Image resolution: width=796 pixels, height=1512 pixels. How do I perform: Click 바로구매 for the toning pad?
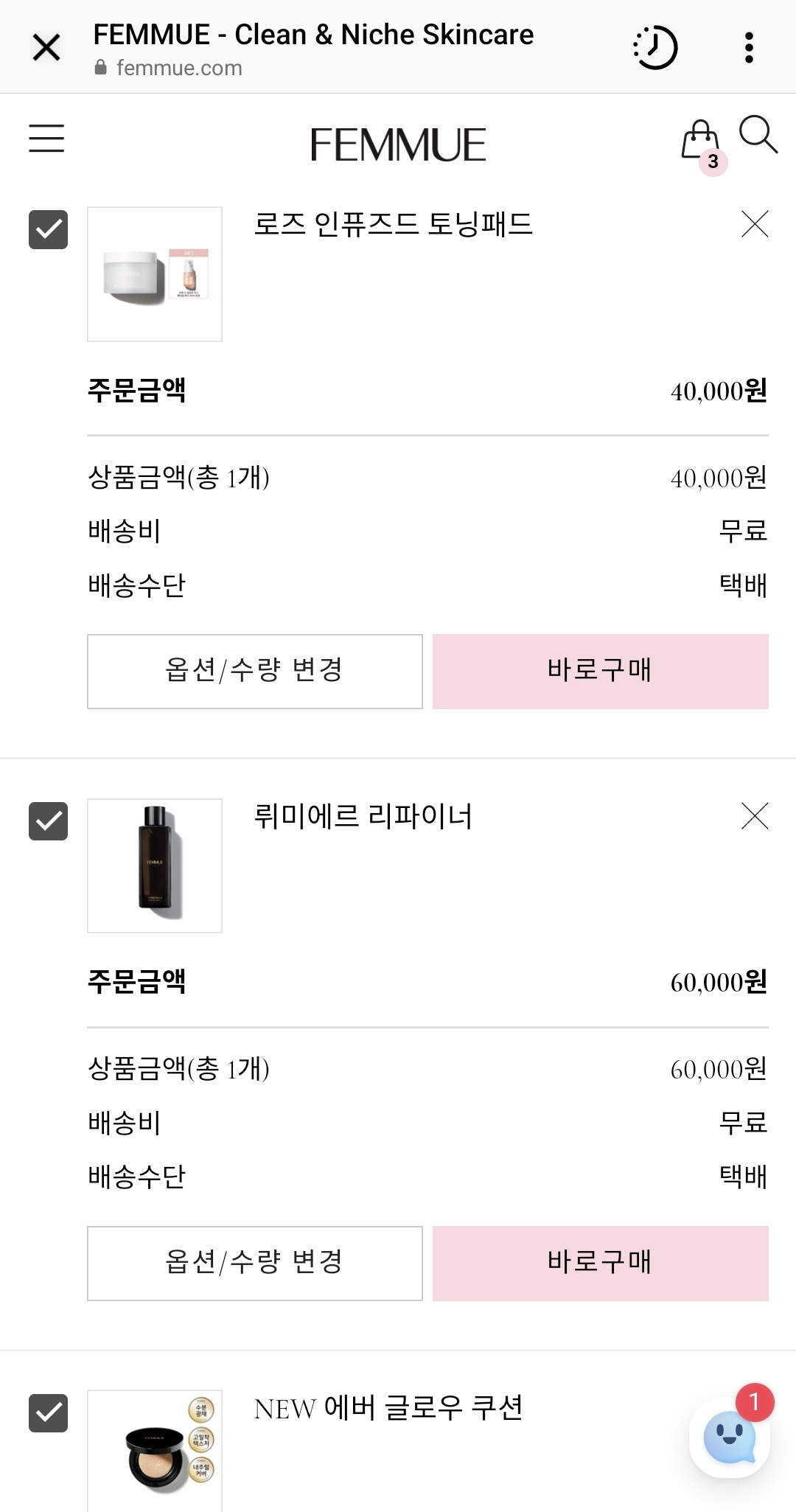(601, 672)
